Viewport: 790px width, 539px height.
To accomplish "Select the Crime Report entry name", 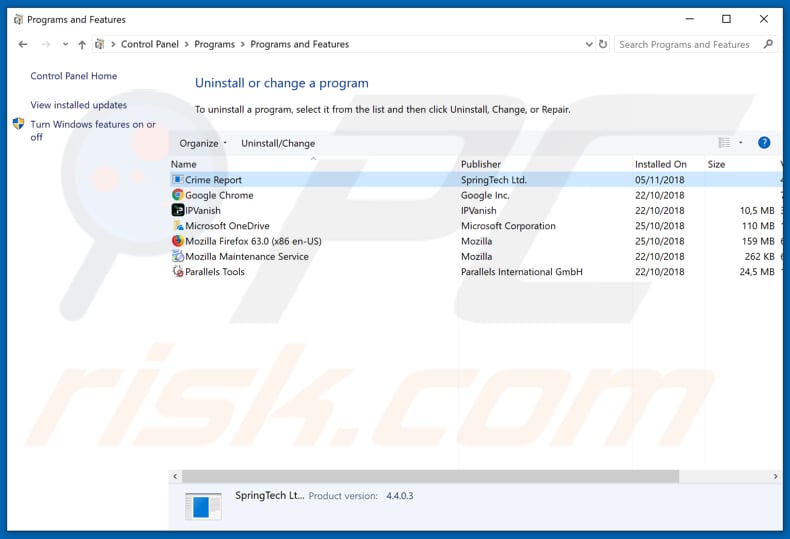I will pos(213,180).
